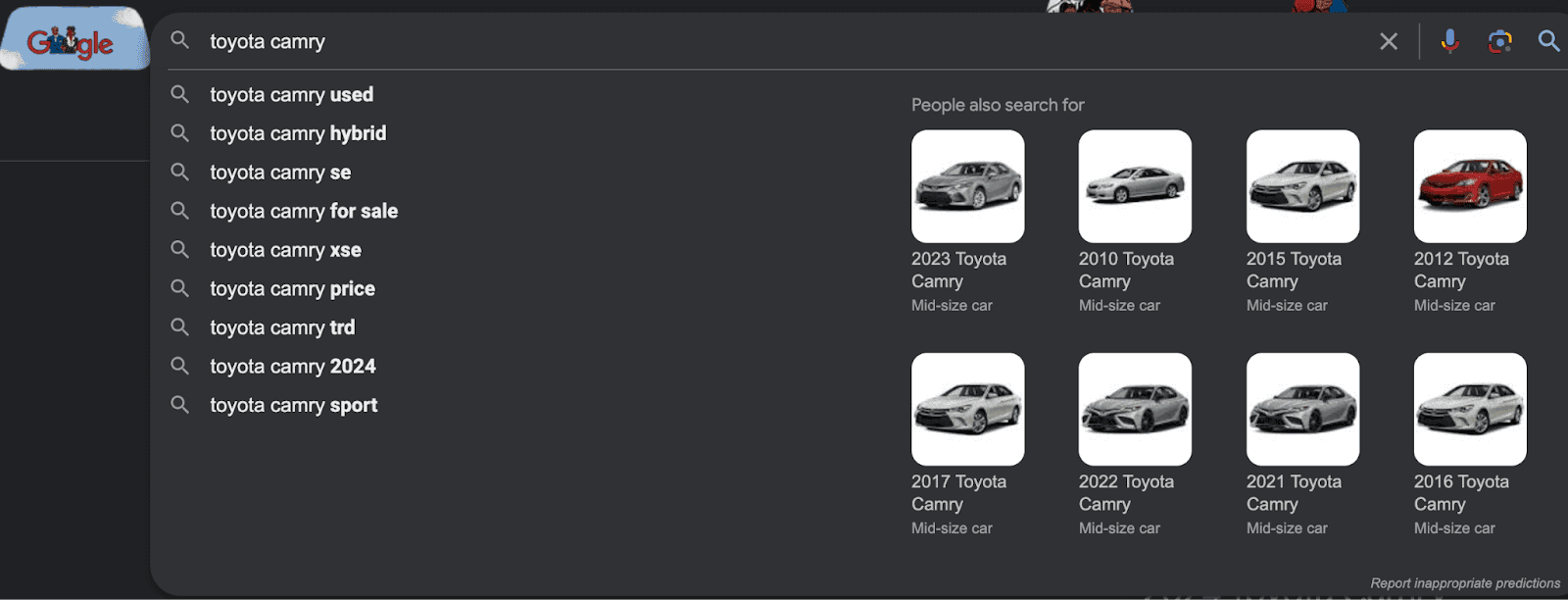Screen dimensions: 1568x600
Task: Select suggestion toyota camry used
Action: click(291, 95)
